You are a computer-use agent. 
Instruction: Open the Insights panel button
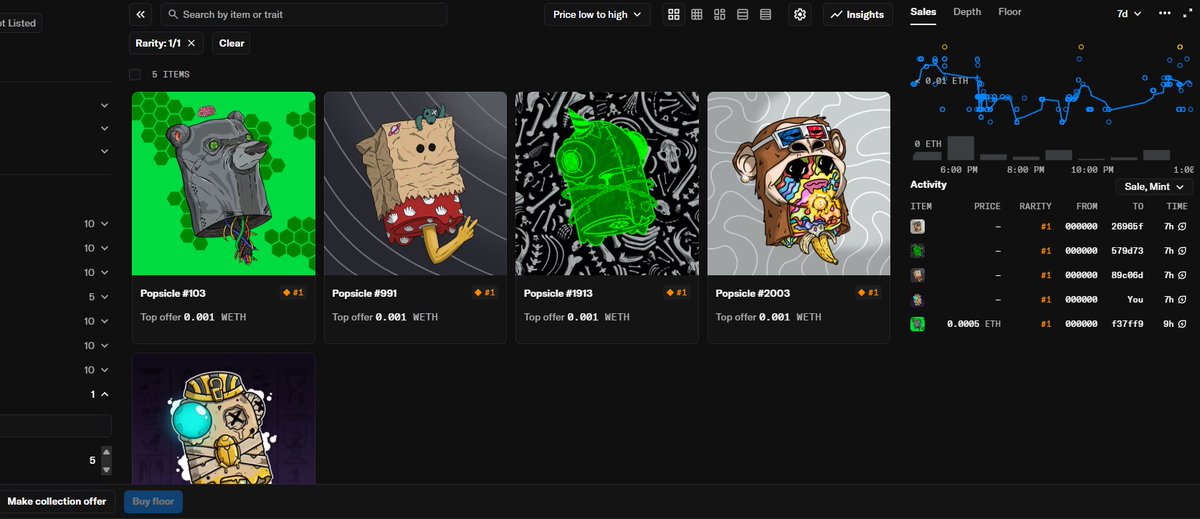click(857, 14)
